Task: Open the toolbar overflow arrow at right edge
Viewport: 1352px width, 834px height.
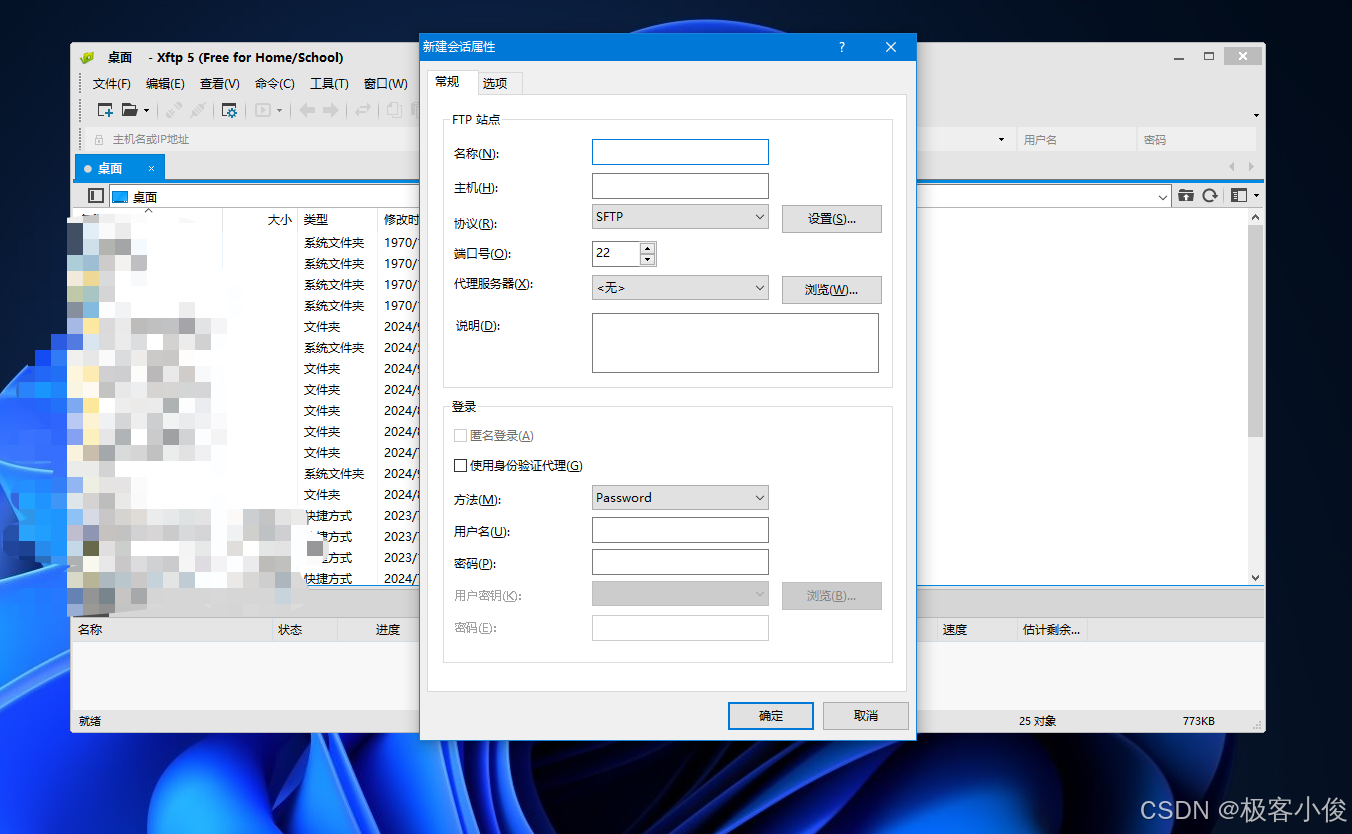Action: coord(1256,115)
